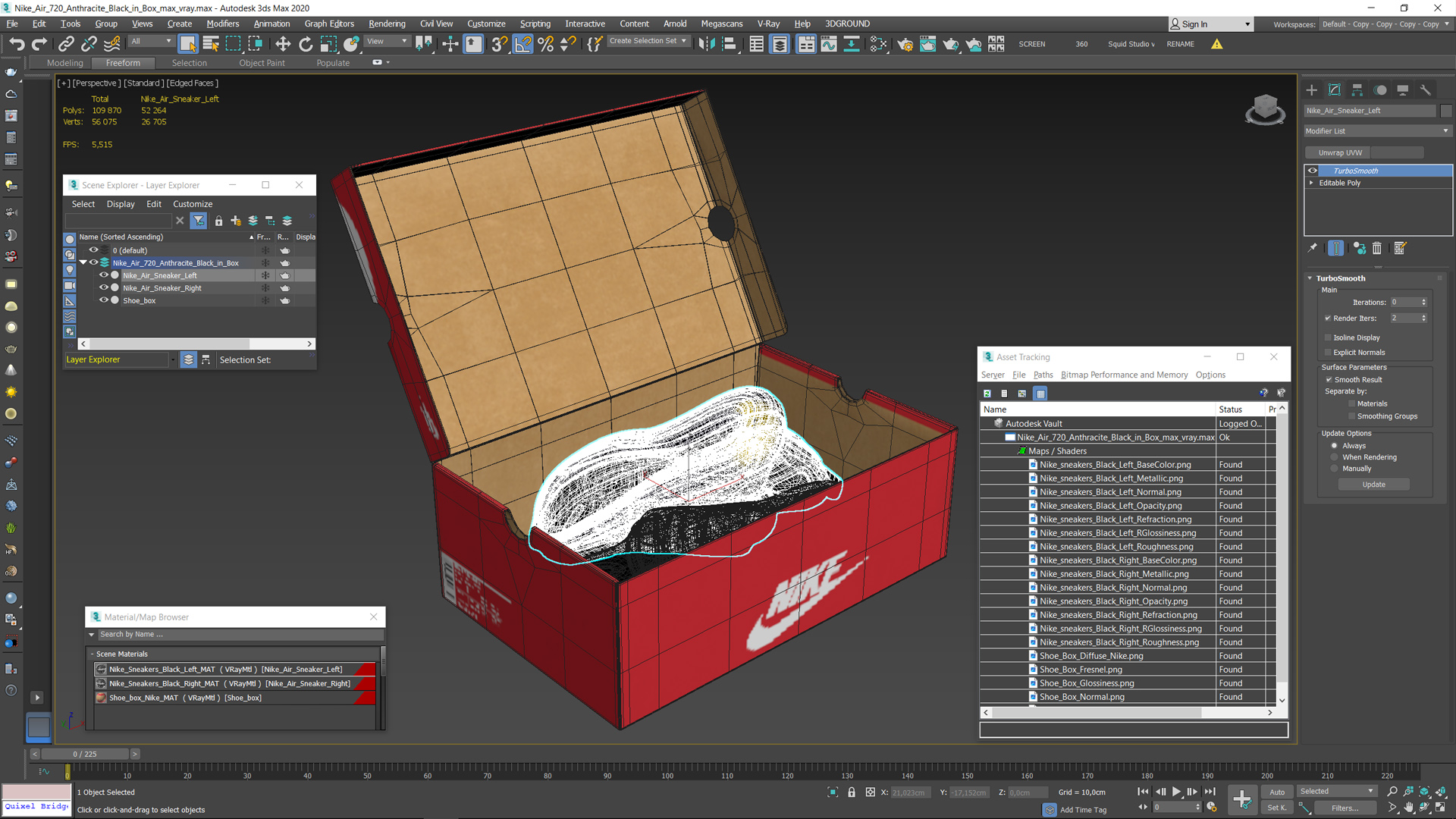
Task: Click Remove Modifier trash icon
Action: [1377, 248]
